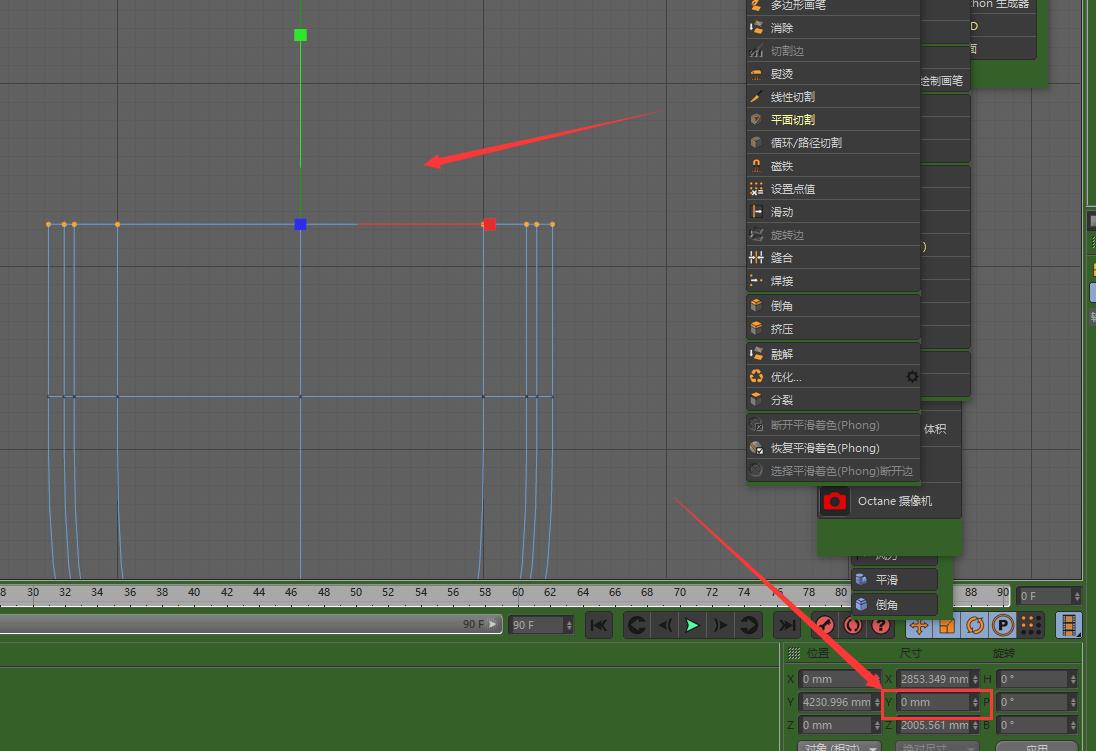Viewport: 1096px width, 751px height.
Task: Open the render preview filmstrip icon
Action: 1067,626
